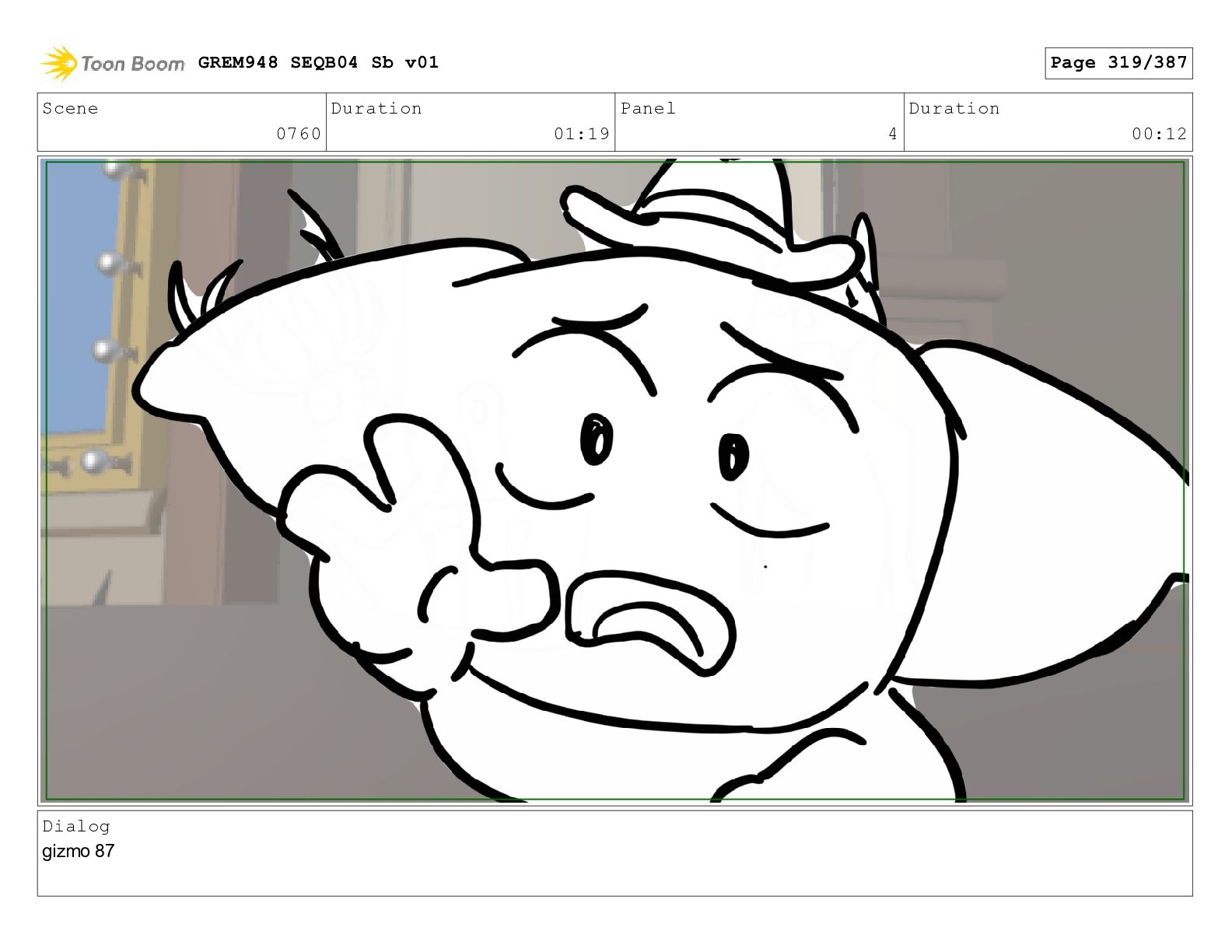Select the title text GREM948 SEQB04 Sb v01
This screenshot has height=952, width=1232.
click(x=318, y=62)
